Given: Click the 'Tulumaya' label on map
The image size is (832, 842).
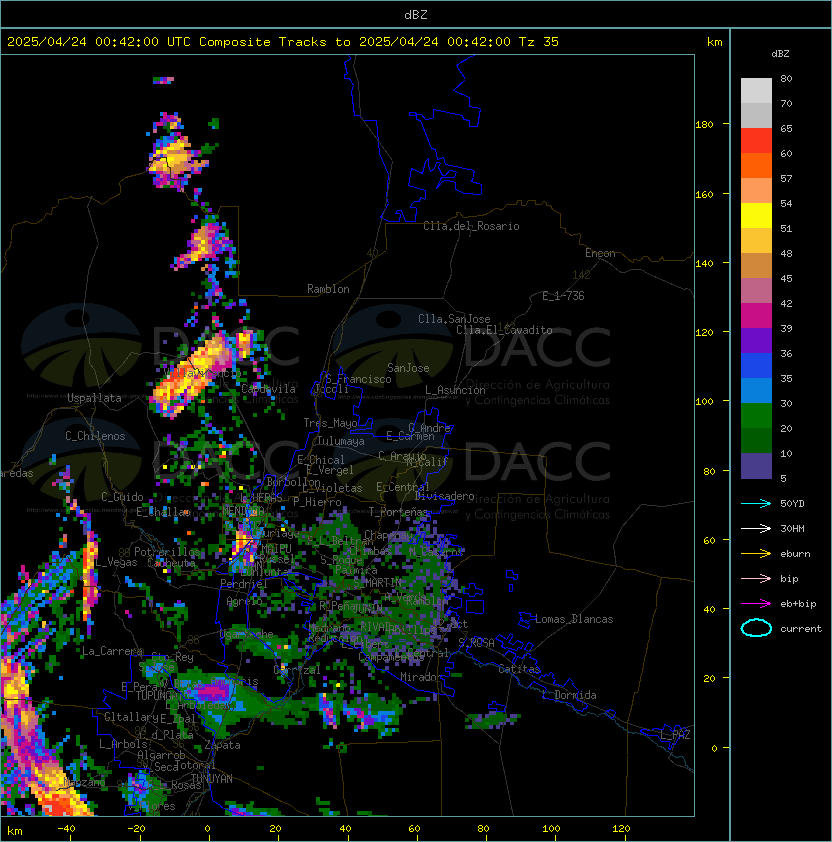Looking at the screenshot, I should click(x=341, y=441).
